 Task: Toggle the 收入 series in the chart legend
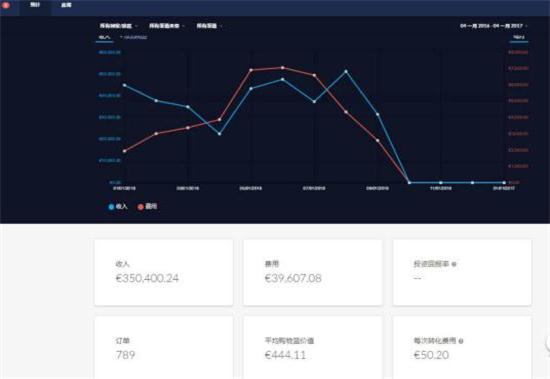coord(118,207)
